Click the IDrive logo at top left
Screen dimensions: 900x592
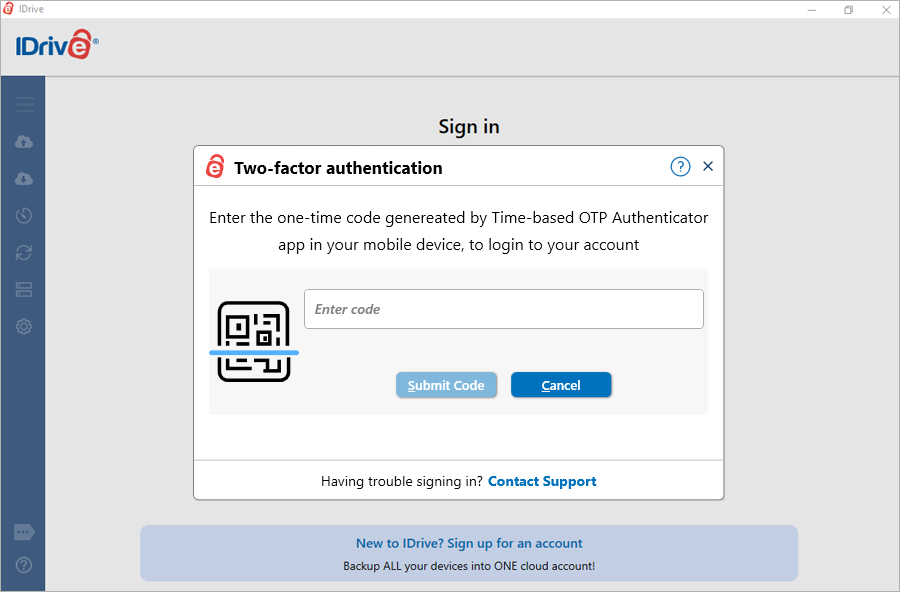point(55,45)
